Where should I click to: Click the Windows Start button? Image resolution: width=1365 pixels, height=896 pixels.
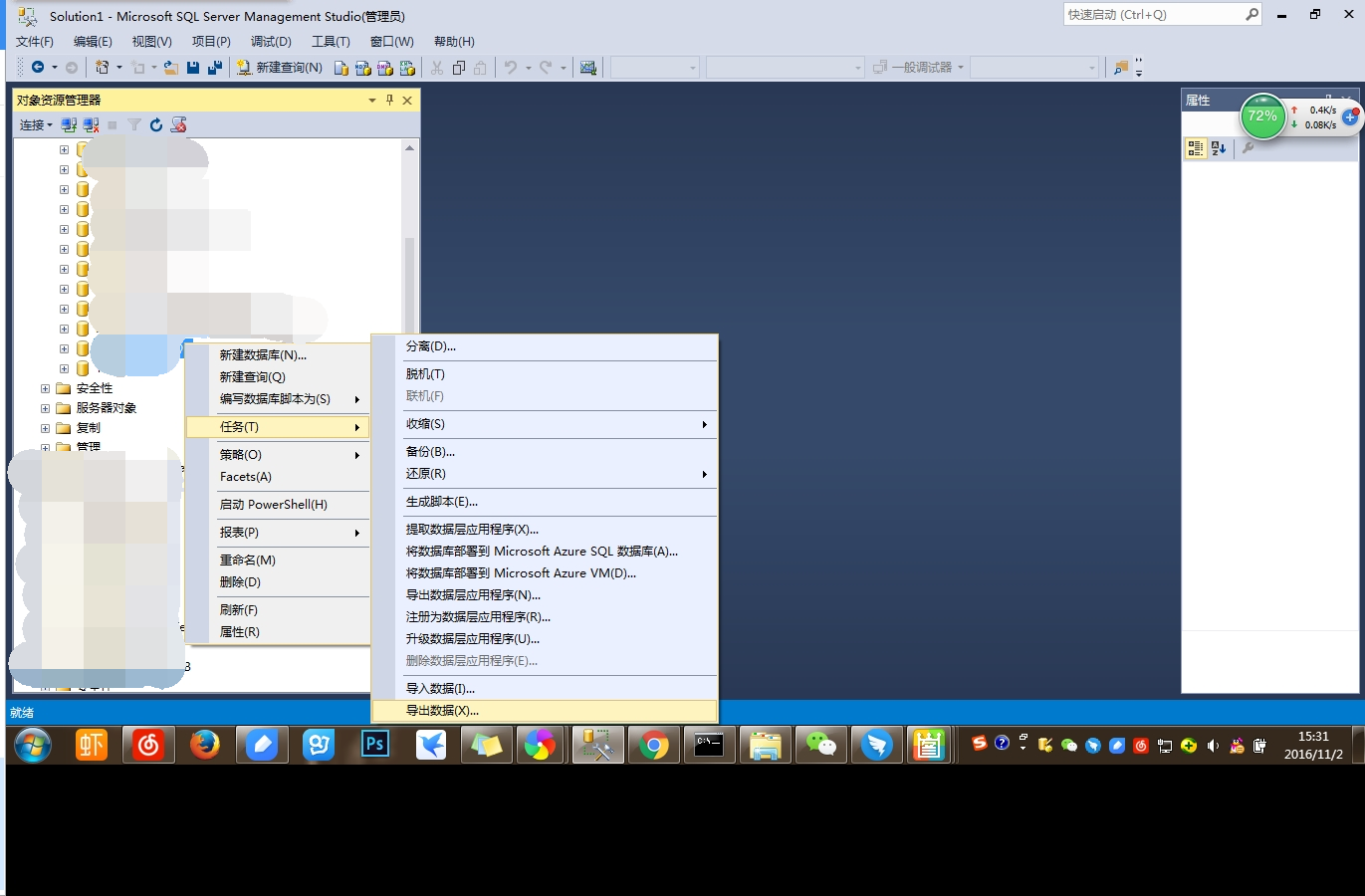33,745
